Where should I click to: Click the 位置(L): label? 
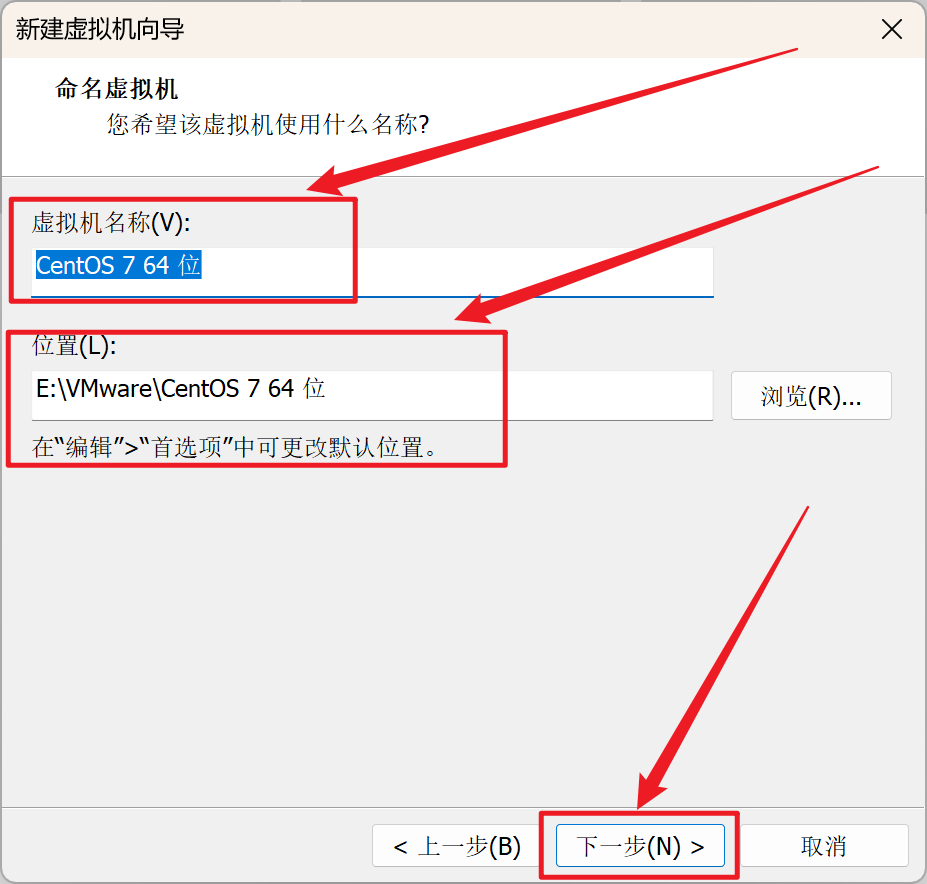click(x=74, y=345)
